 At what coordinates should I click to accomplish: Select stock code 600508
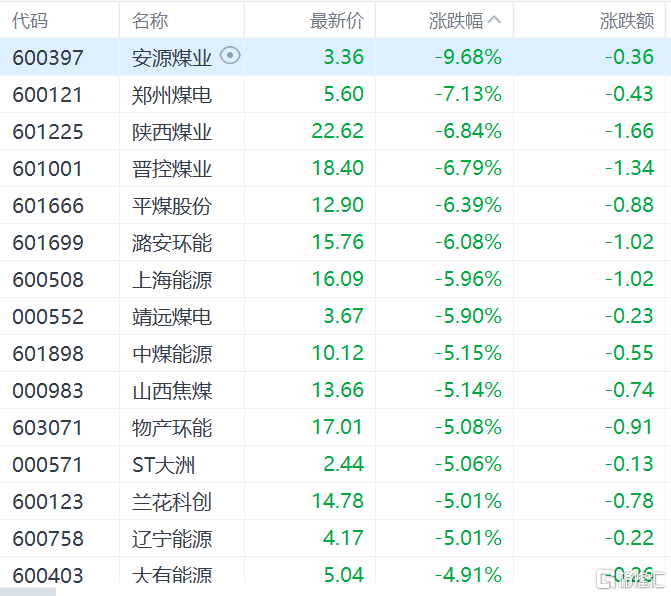pyautogui.click(x=48, y=280)
